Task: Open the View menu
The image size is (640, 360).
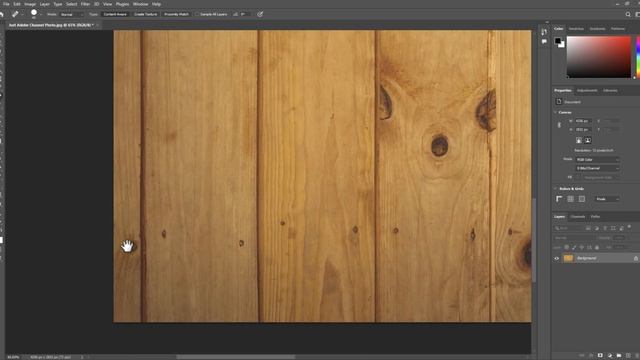Action: [x=107, y=4]
